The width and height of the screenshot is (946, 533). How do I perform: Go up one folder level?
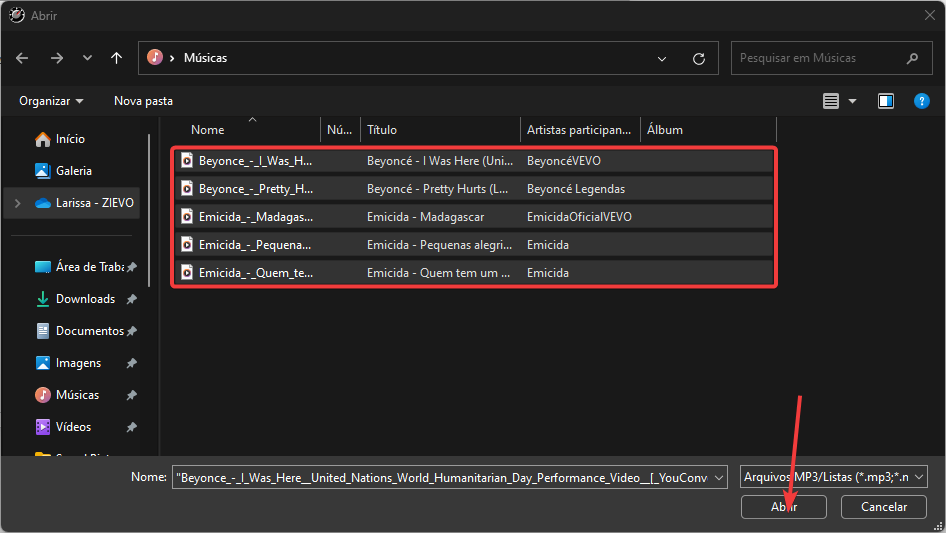coord(116,58)
